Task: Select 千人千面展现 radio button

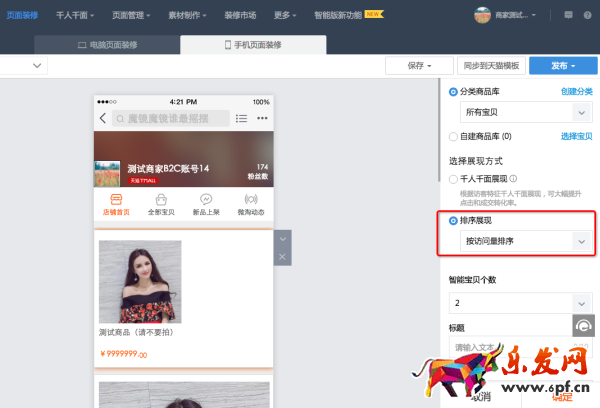Action: (453, 179)
